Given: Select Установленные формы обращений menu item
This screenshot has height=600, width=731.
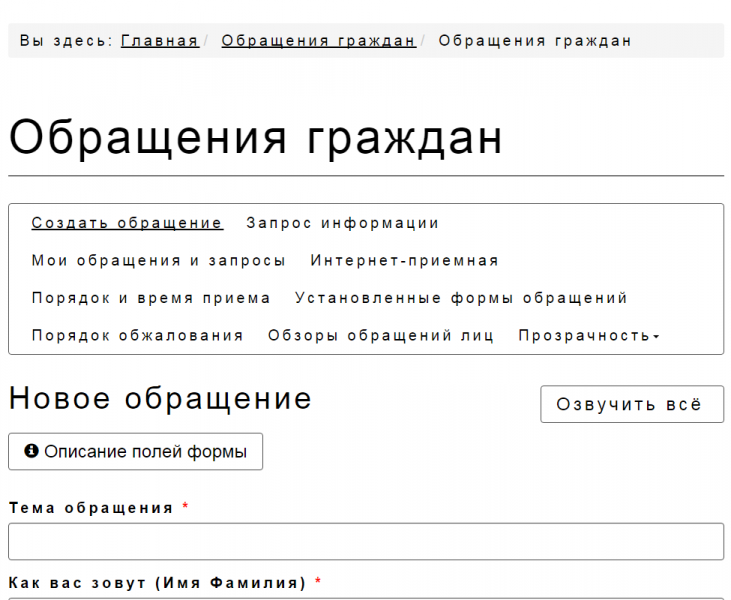Looking at the screenshot, I should tap(461, 298).
